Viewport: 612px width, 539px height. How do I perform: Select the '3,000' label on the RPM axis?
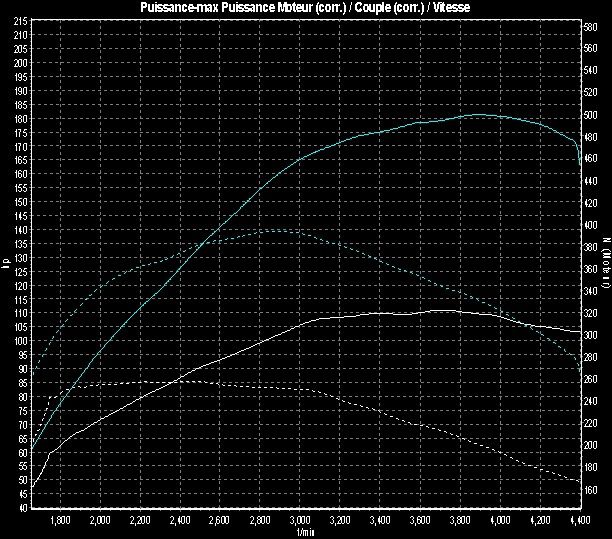(x=299, y=520)
